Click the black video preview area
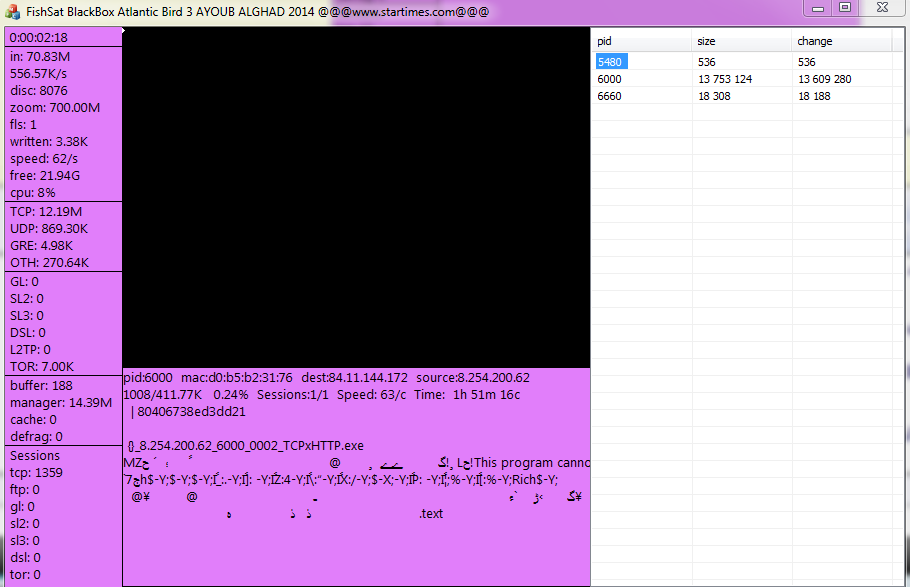Viewport: 910px width, 587px height. click(356, 197)
